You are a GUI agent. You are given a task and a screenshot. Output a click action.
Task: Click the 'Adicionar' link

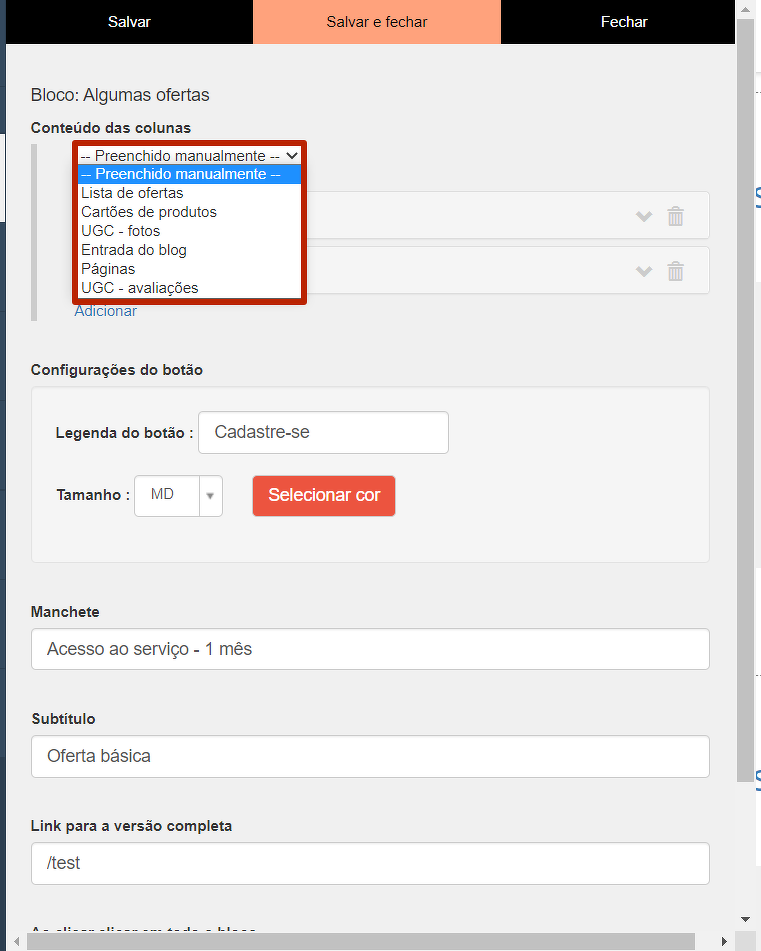click(105, 311)
